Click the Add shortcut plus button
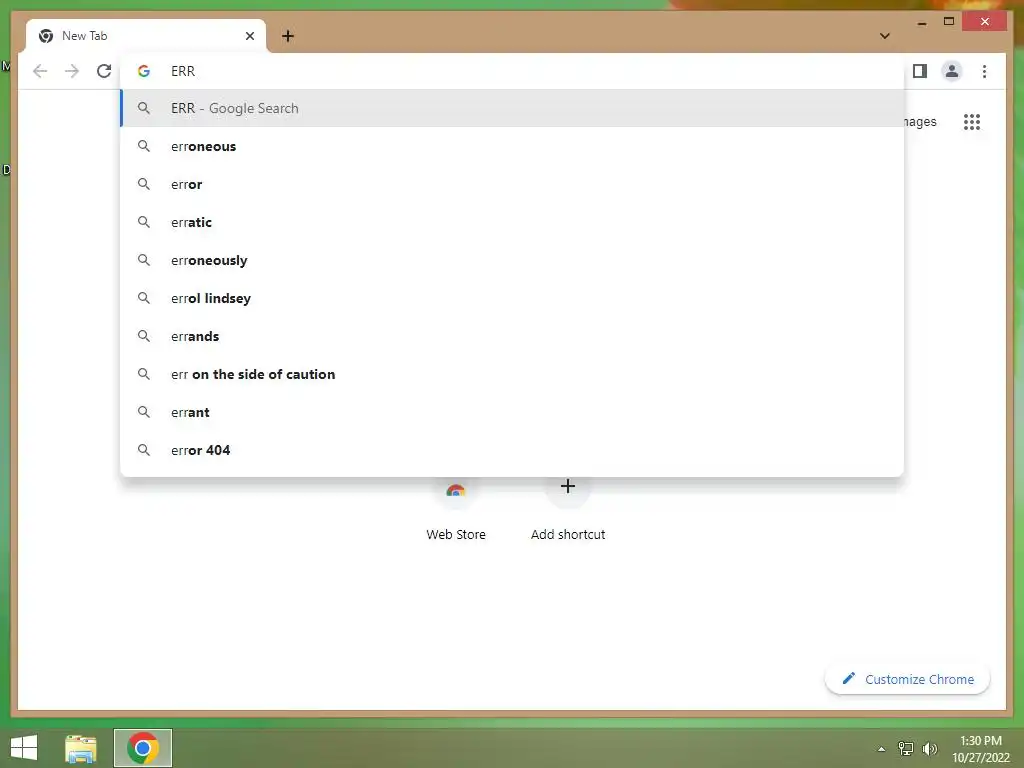This screenshot has width=1024, height=768. pos(568,487)
